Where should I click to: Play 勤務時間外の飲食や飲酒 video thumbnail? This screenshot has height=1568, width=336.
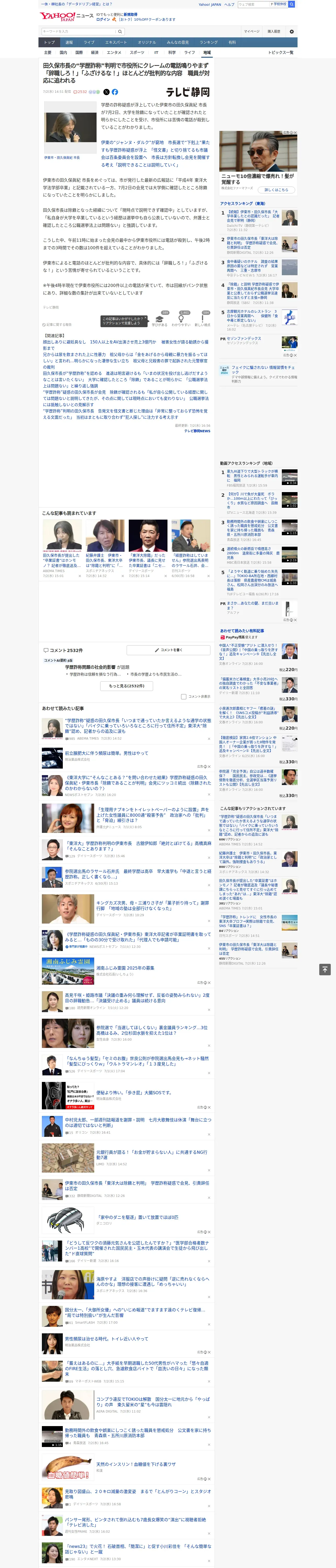(290, 527)
